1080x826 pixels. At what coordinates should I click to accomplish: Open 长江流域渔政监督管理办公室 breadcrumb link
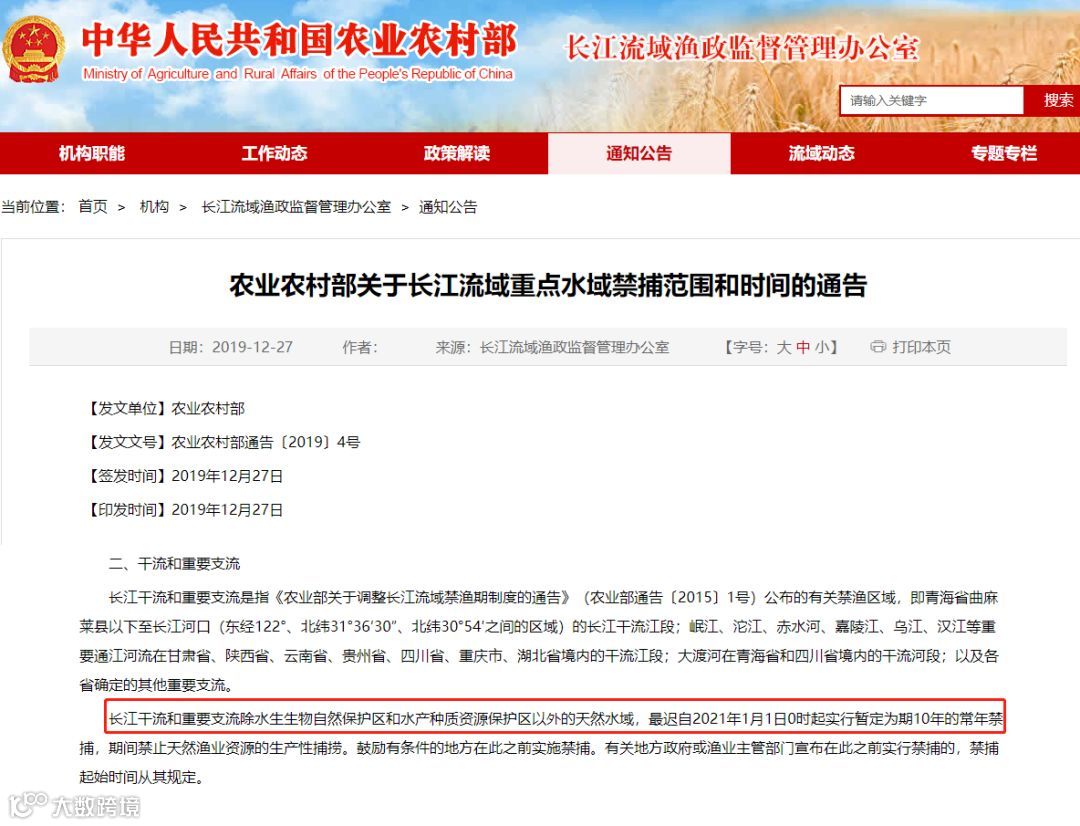(x=296, y=207)
